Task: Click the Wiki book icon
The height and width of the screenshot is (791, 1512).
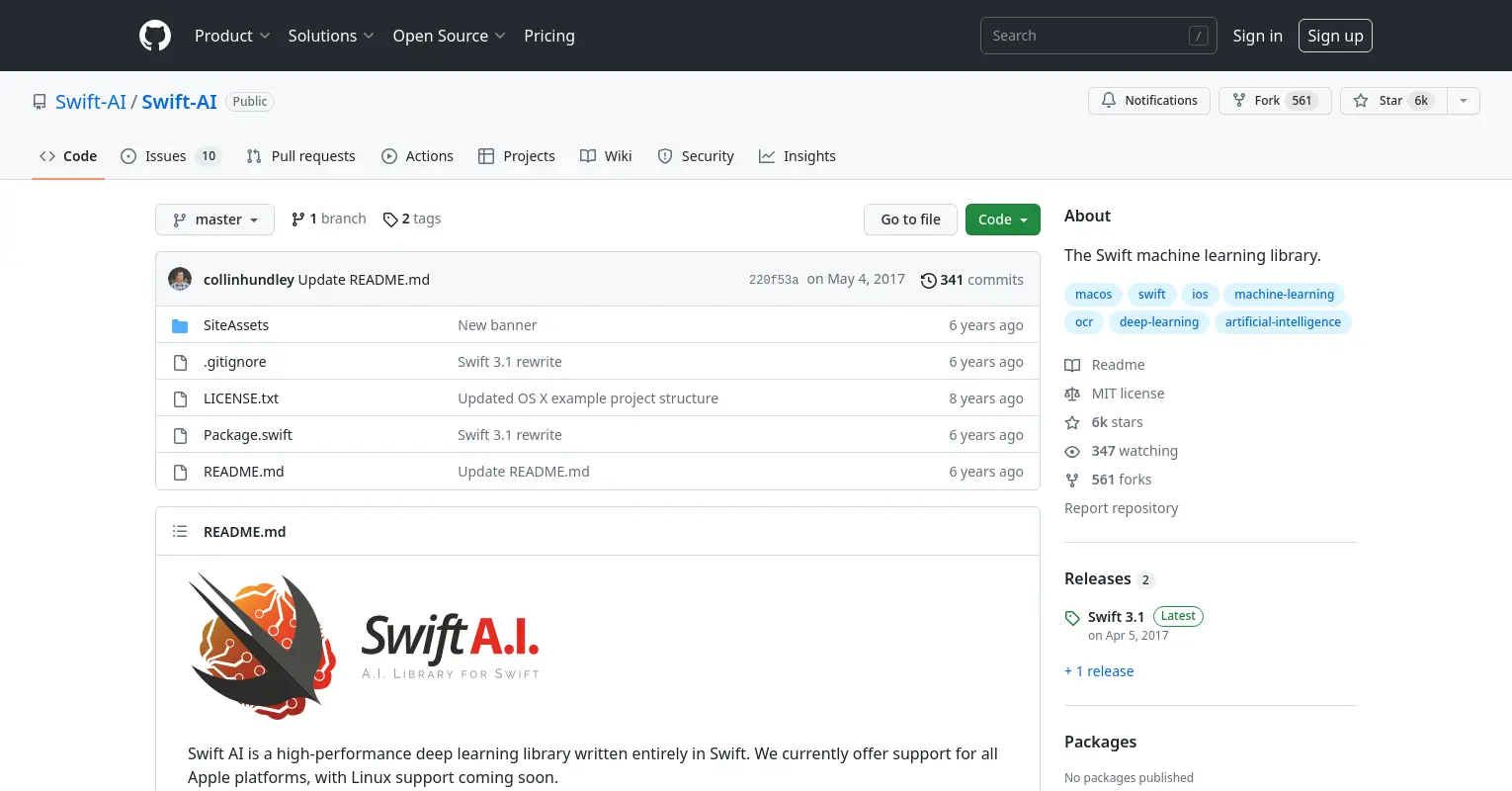Action: point(587,155)
